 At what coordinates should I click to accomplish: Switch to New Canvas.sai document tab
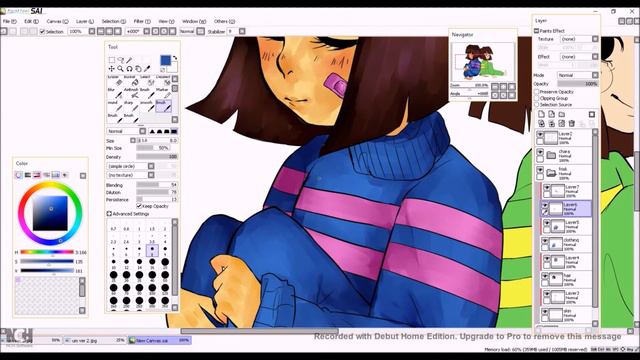[x=160, y=340]
